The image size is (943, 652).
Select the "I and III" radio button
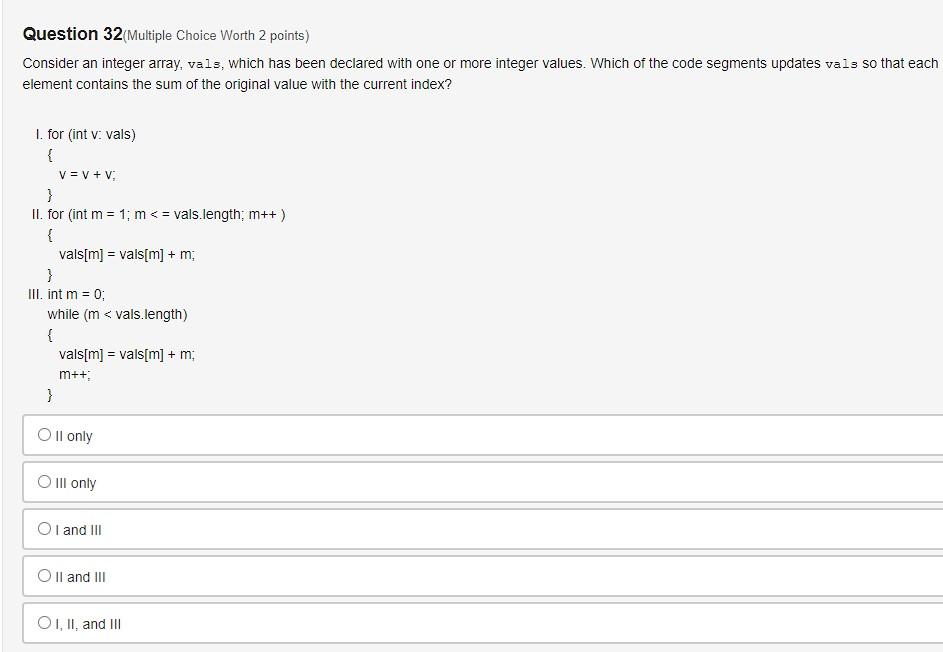(x=44, y=528)
